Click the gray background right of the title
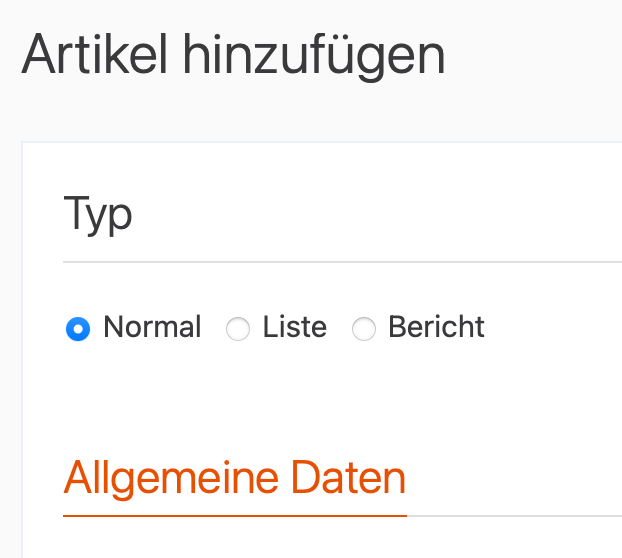 (540, 56)
